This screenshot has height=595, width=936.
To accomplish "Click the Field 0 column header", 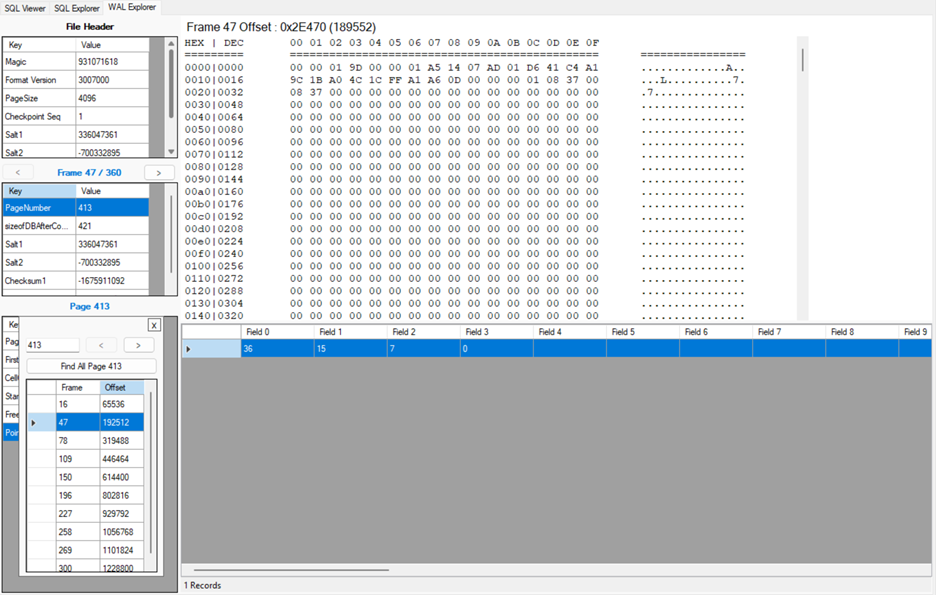I will (277, 332).
